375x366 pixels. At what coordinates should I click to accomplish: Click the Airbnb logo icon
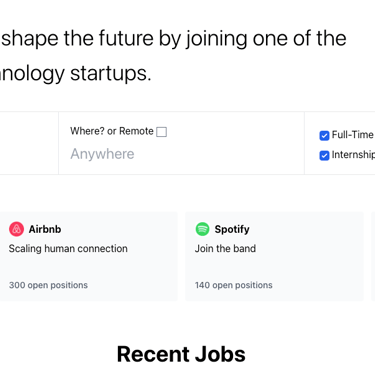click(16, 229)
